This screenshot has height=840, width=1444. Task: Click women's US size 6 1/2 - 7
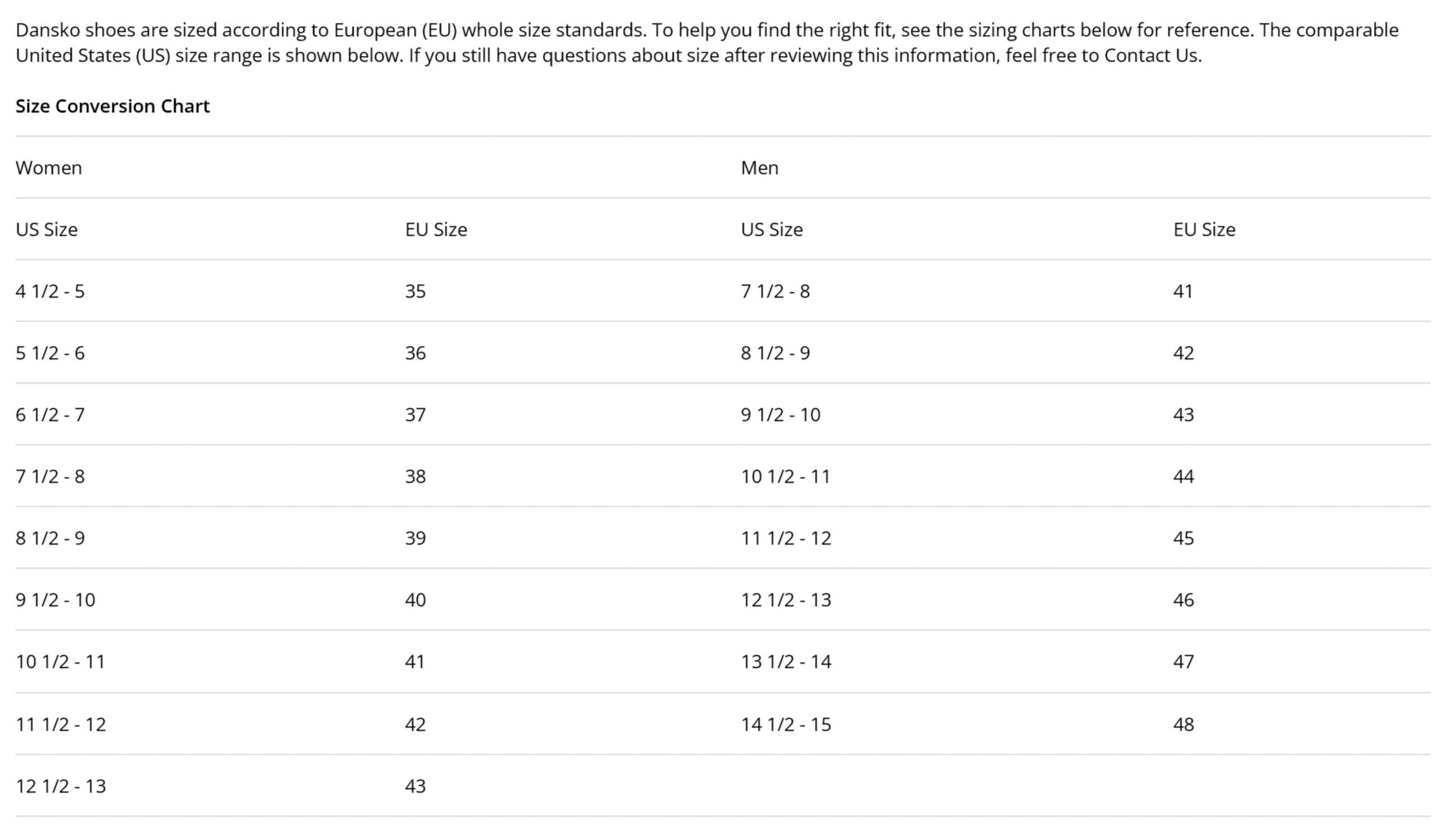pos(50,415)
